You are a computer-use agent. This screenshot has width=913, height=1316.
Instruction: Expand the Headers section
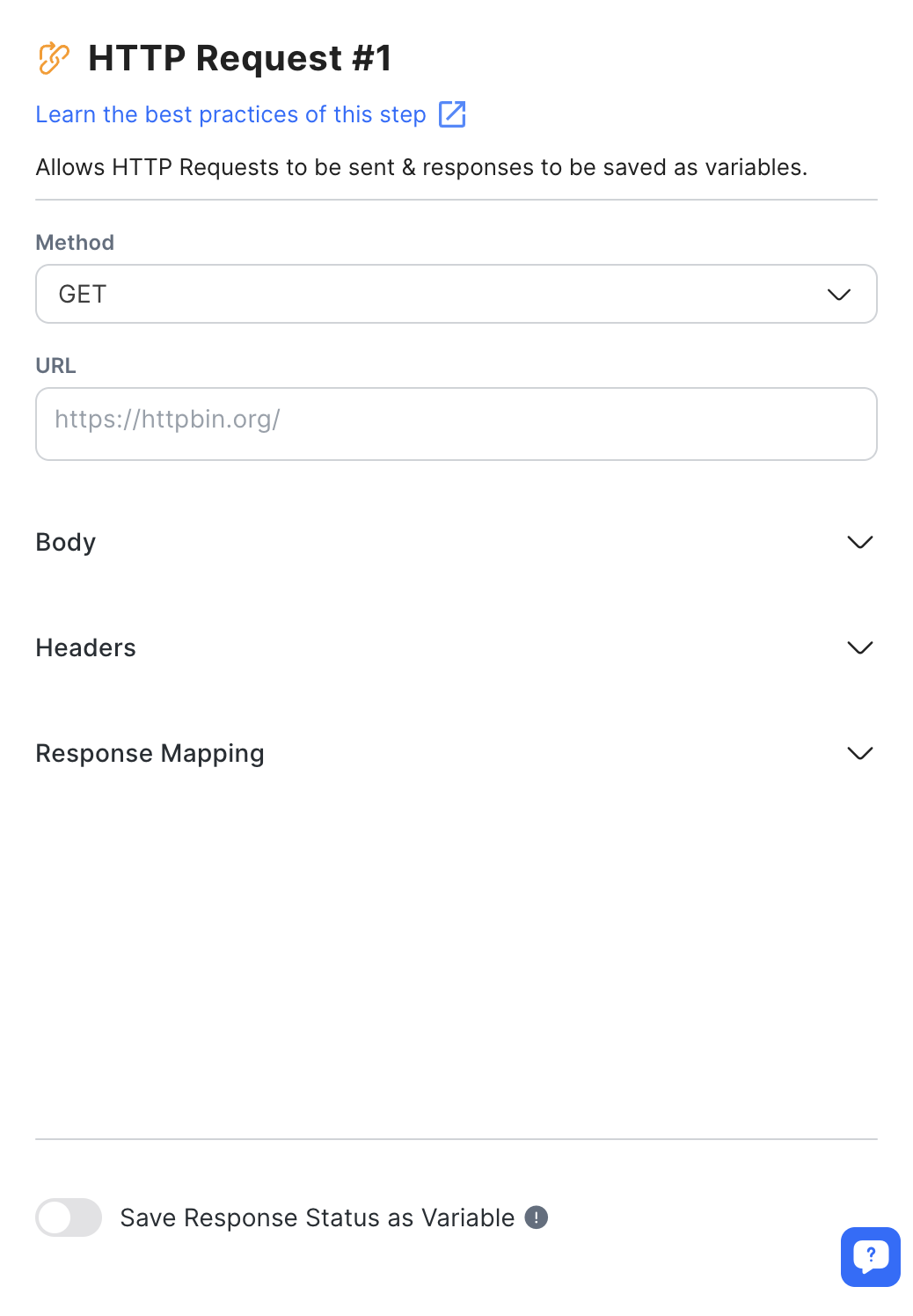point(86,648)
